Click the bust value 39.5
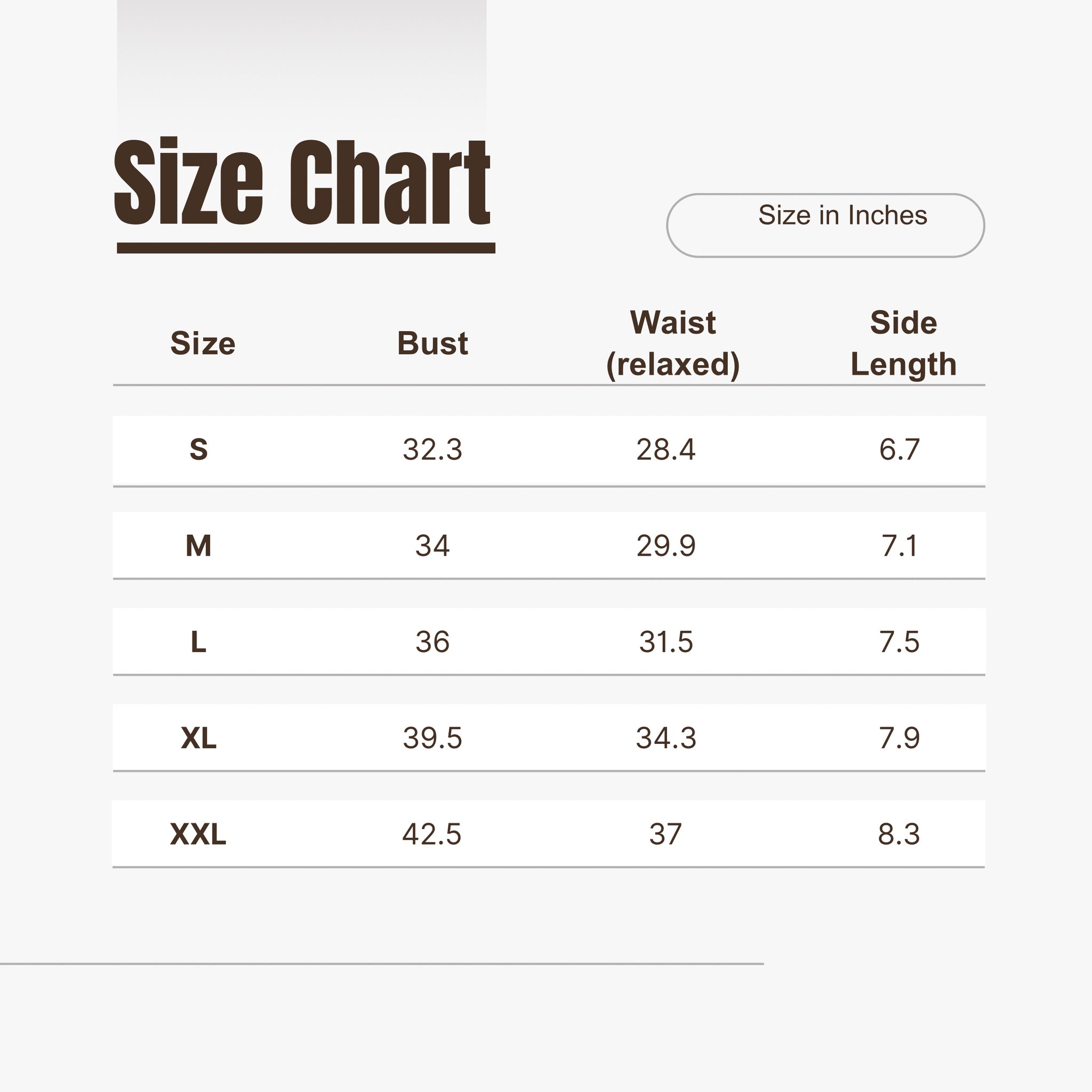 (x=432, y=738)
